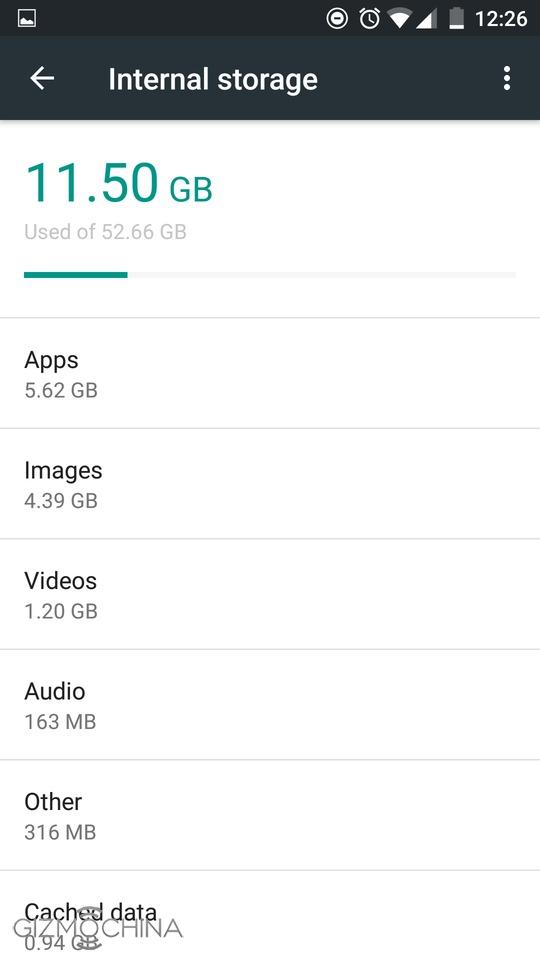Click the storage usage progress bar
The width and height of the screenshot is (540, 960).
270,275
